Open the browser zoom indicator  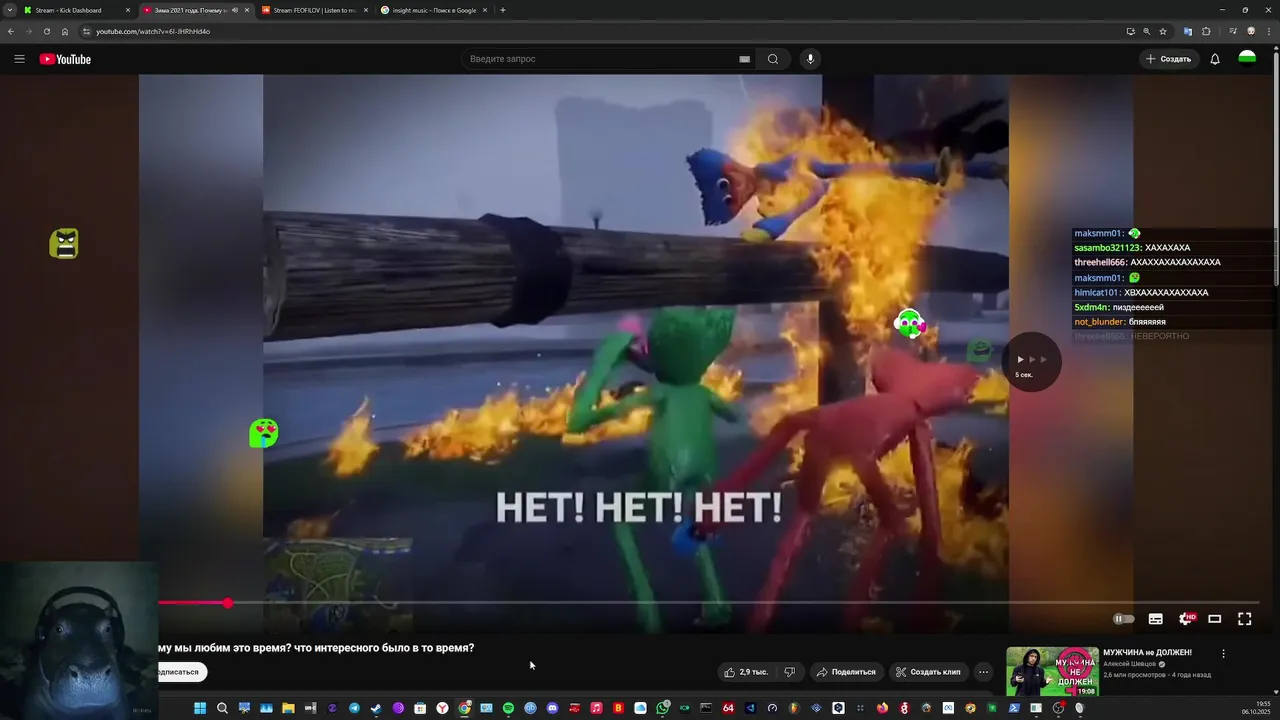pyautogui.click(x=1146, y=31)
